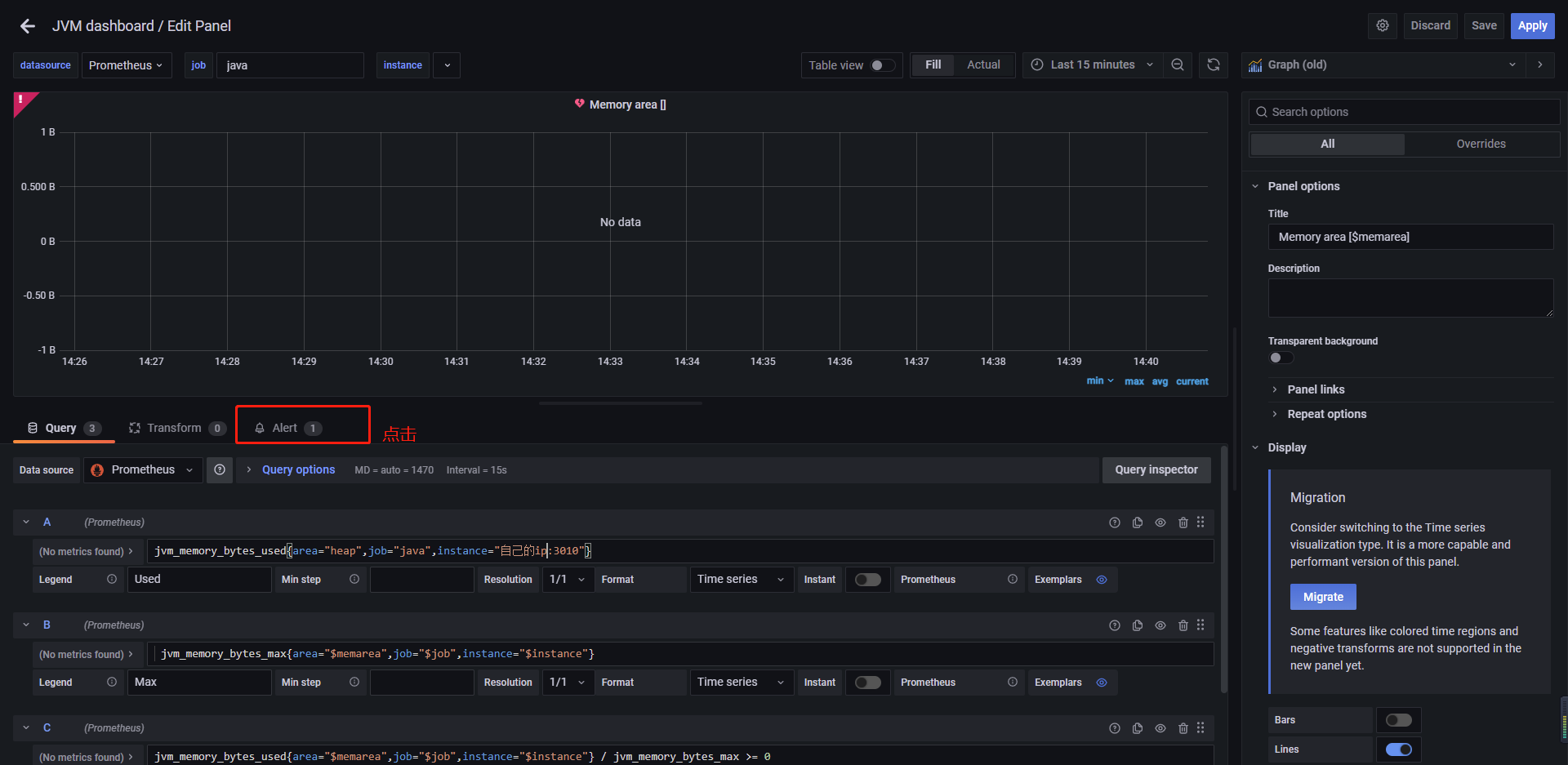
Task: Refresh the dashboard with refresh icon
Action: [1214, 65]
